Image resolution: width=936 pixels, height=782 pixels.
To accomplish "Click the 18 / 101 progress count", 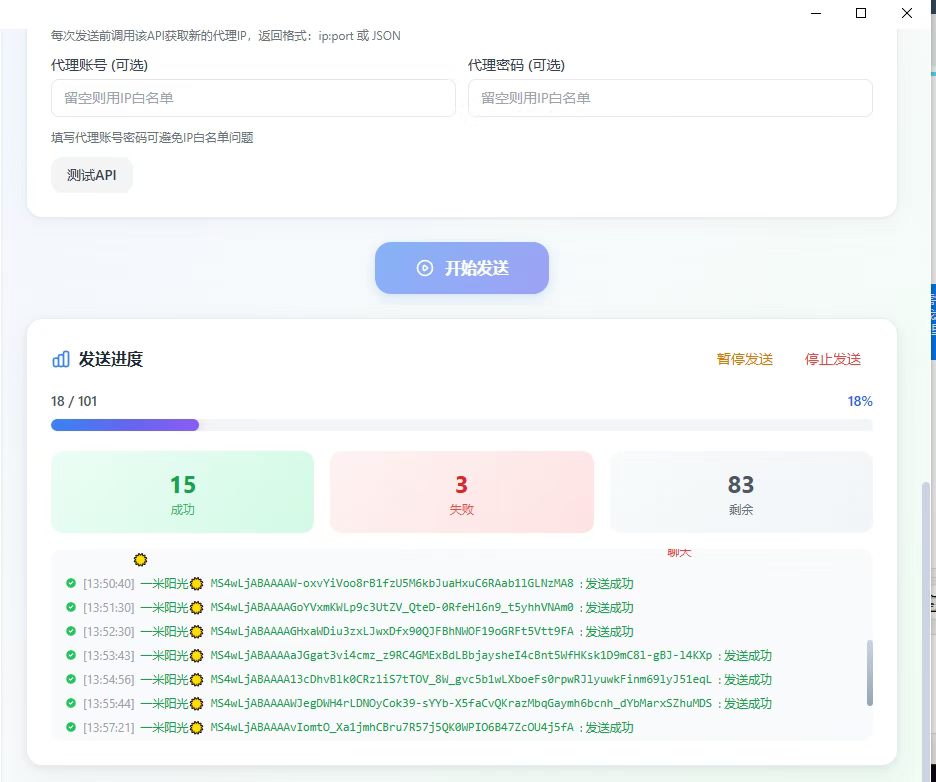I will (74, 401).
